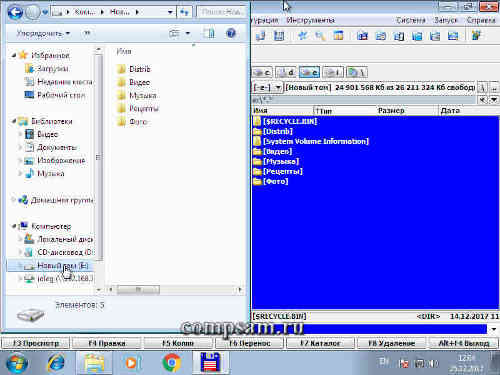This screenshot has width=500, height=375.
Task: Click the Имя column header in Explorer
Action: pyautogui.click(x=124, y=51)
